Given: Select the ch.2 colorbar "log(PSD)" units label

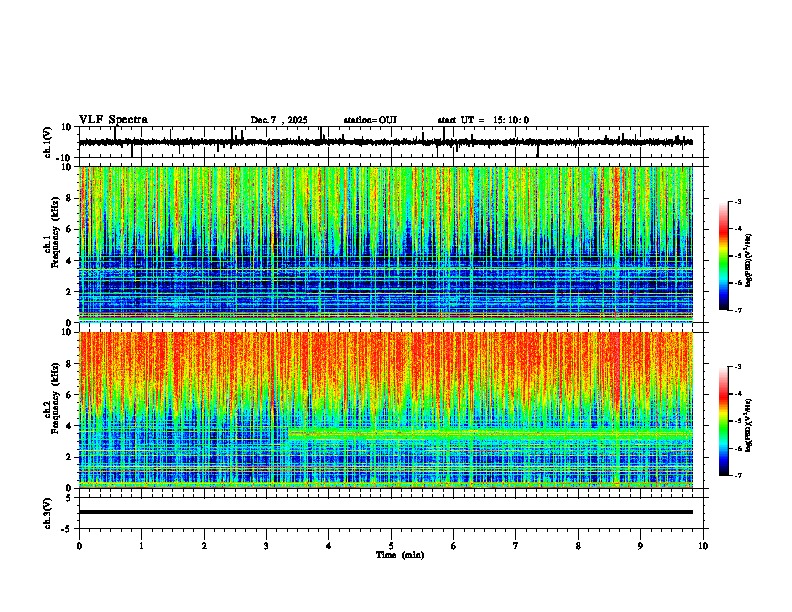Looking at the screenshot, I should coord(748,424).
